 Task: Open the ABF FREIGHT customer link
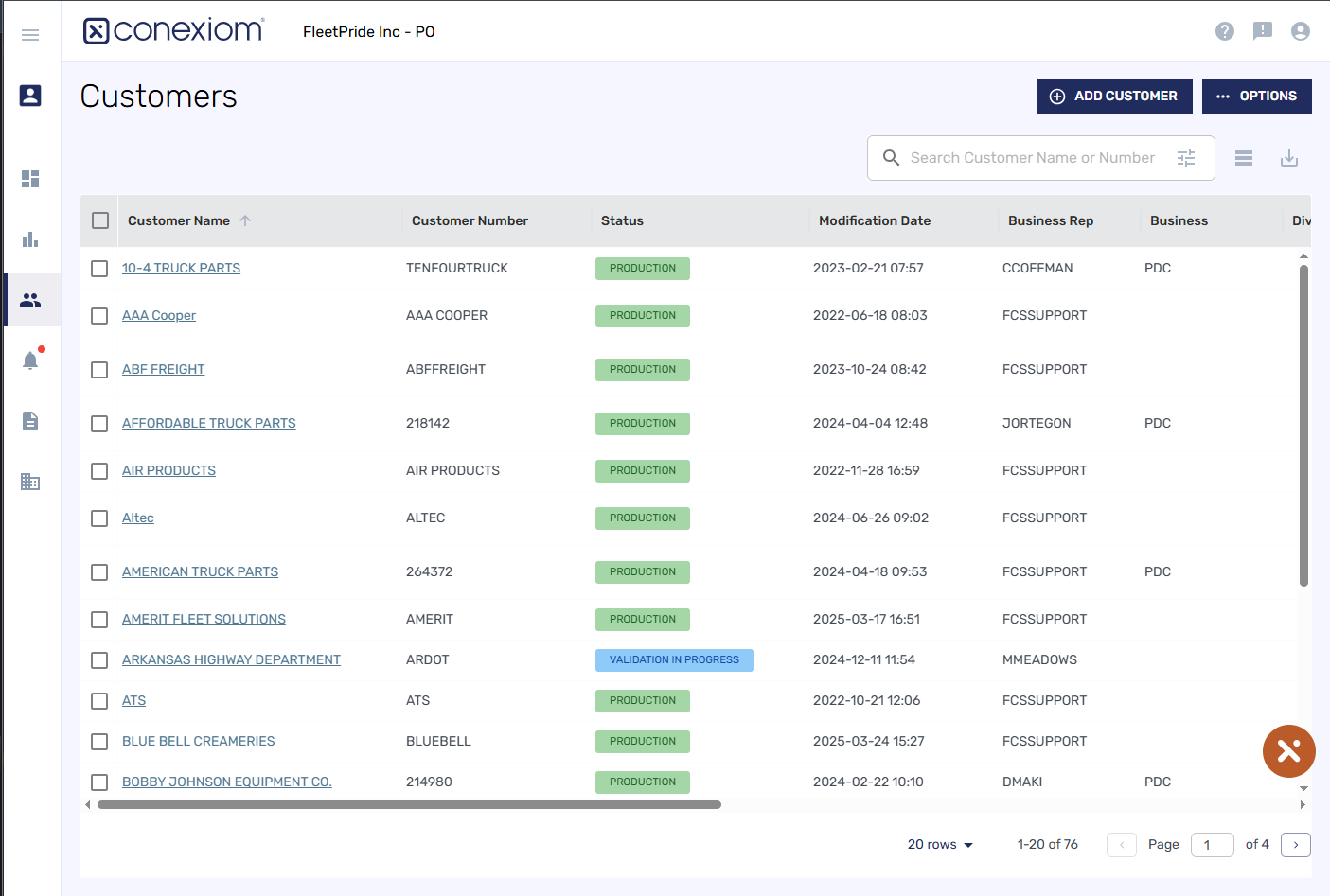(x=163, y=370)
